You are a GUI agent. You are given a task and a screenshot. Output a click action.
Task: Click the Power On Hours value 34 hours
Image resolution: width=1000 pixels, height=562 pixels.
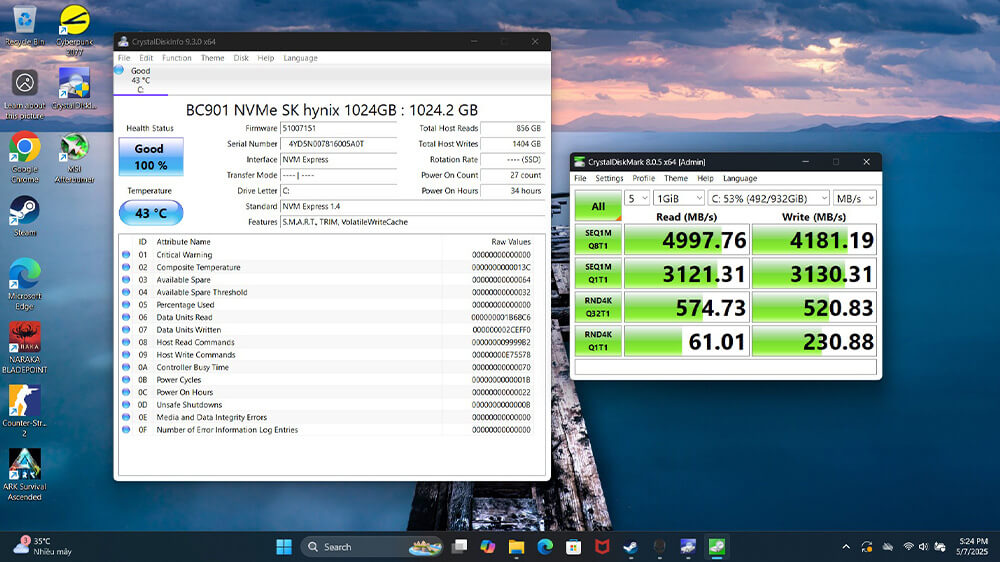click(x=512, y=191)
